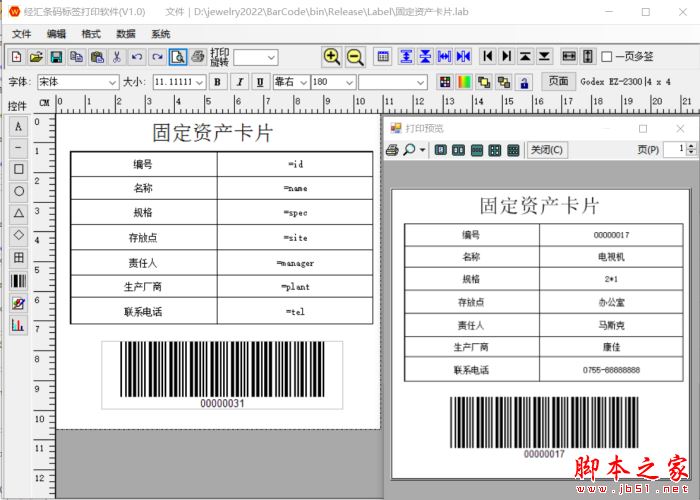Click the 页面 page setup button

point(558,81)
